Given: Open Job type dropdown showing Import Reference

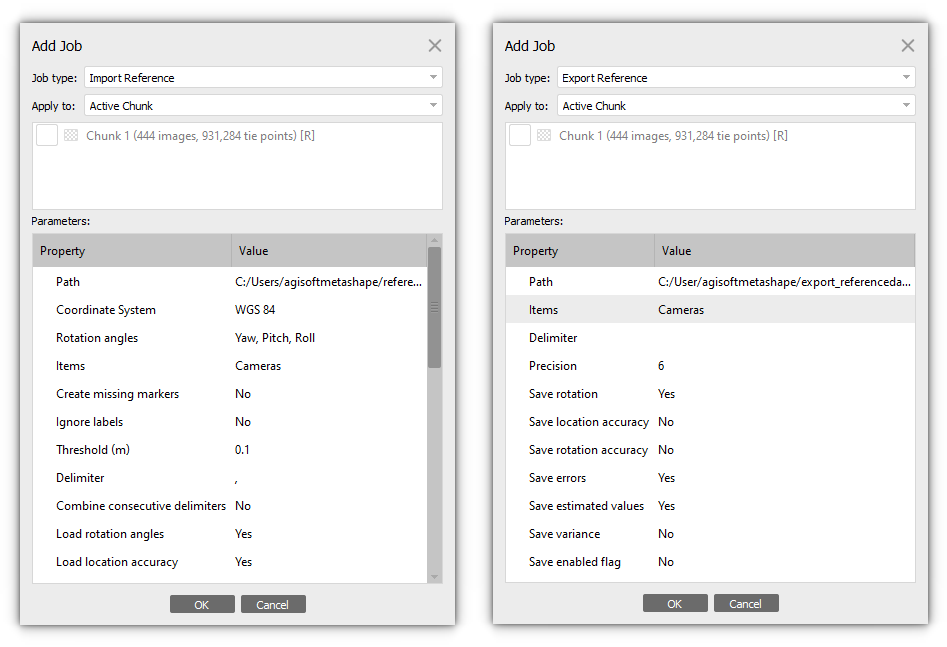Looking at the screenshot, I should click(263, 78).
